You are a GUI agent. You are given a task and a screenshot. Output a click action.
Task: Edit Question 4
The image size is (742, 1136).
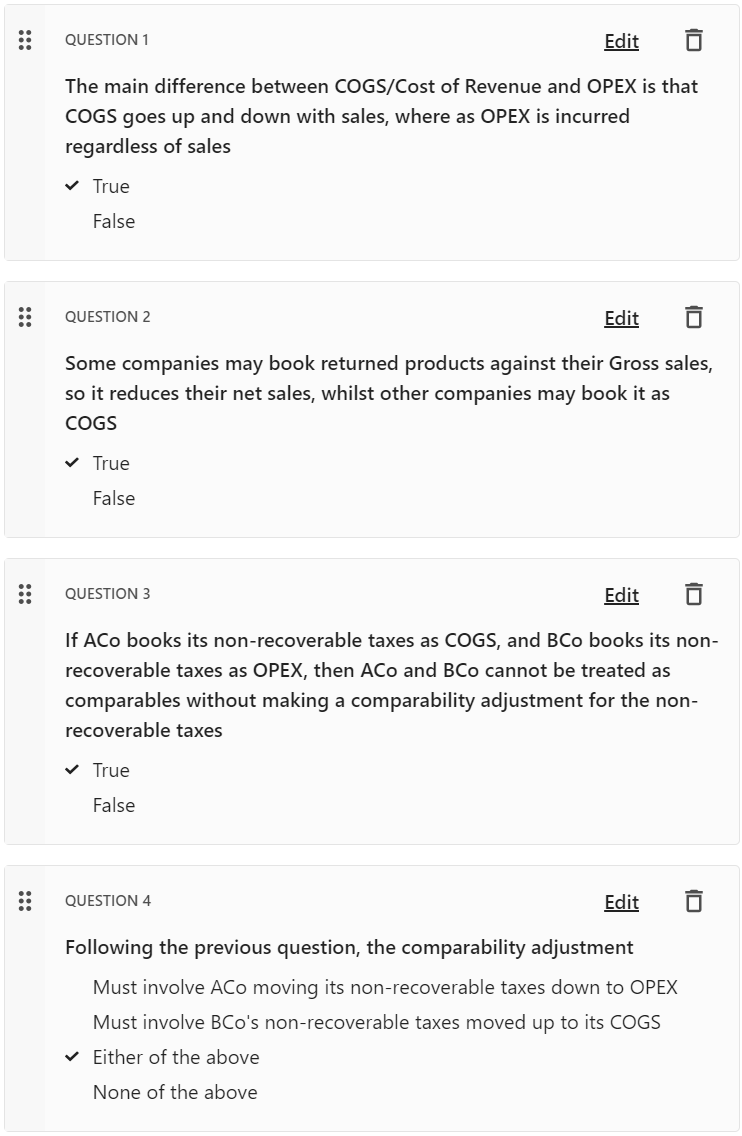(x=622, y=902)
